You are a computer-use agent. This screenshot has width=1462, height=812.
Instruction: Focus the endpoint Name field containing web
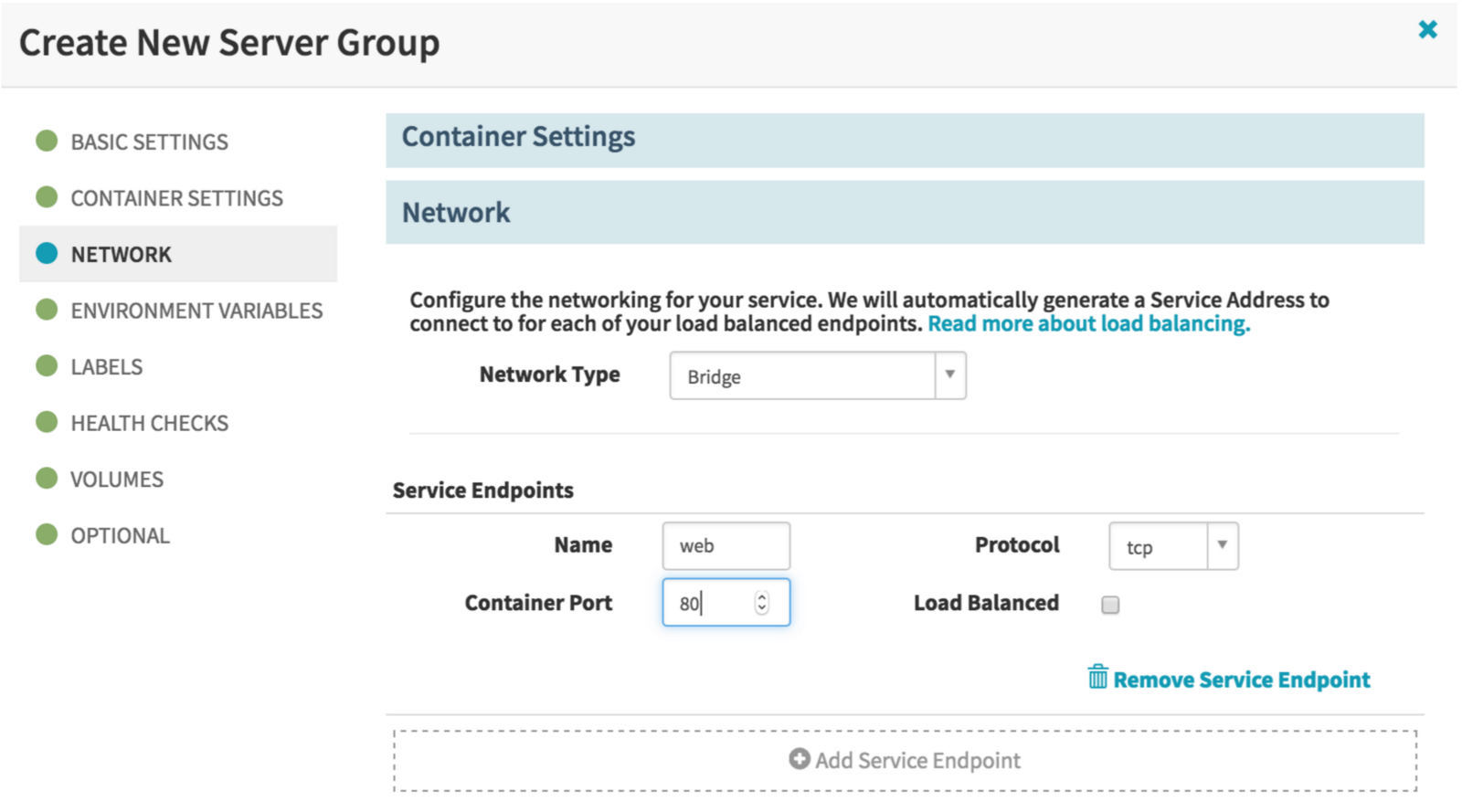pos(726,545)
